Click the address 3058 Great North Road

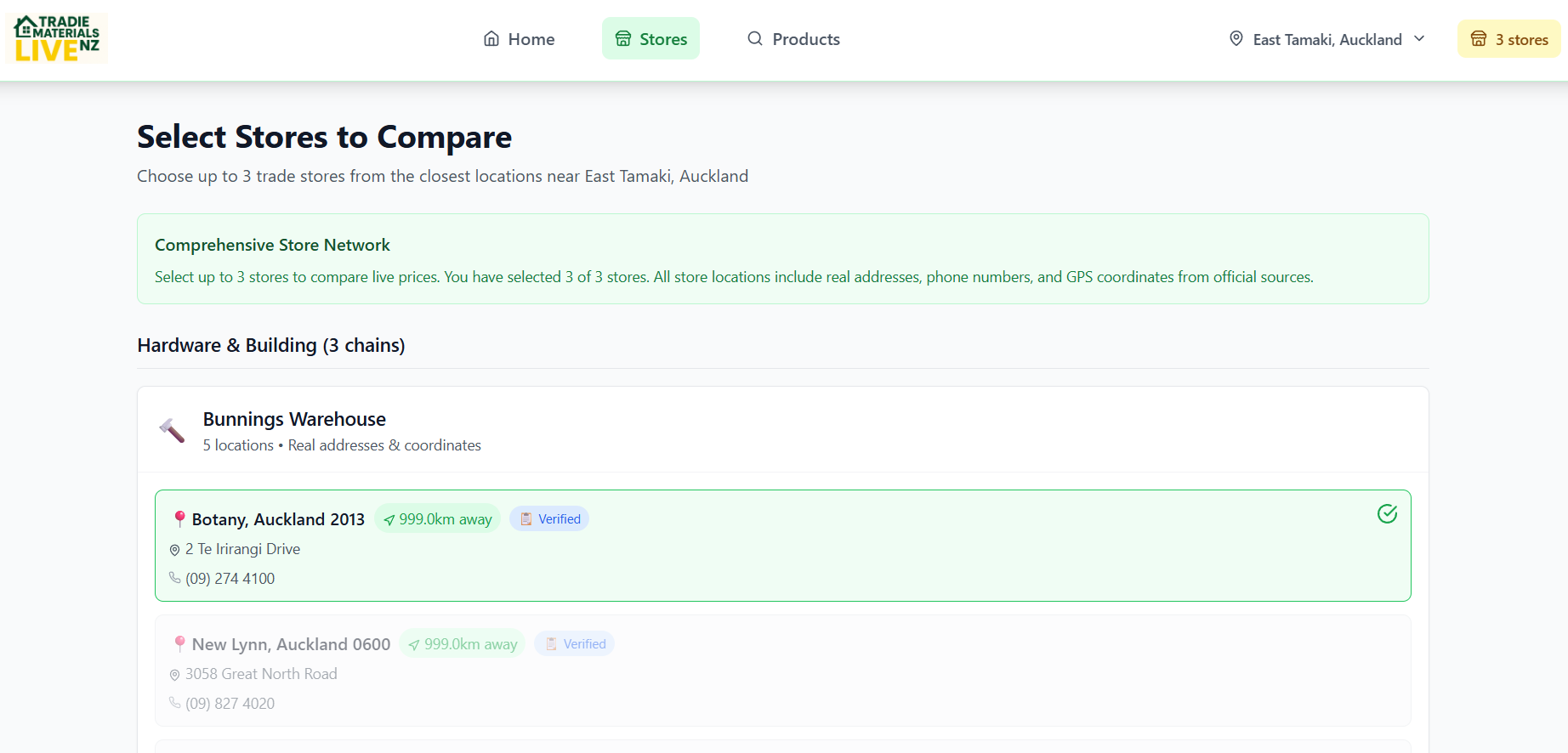pyautogui.click(x=261, y=674)
